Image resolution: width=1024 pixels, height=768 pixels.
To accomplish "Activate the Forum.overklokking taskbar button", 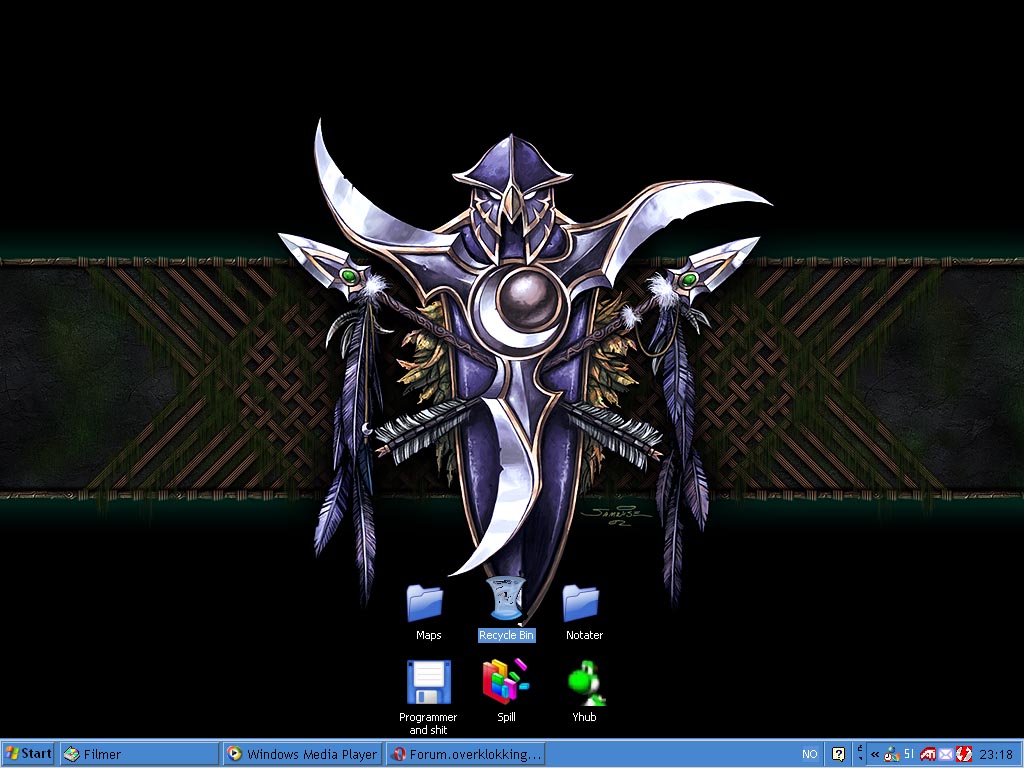I will coord(466,754).
